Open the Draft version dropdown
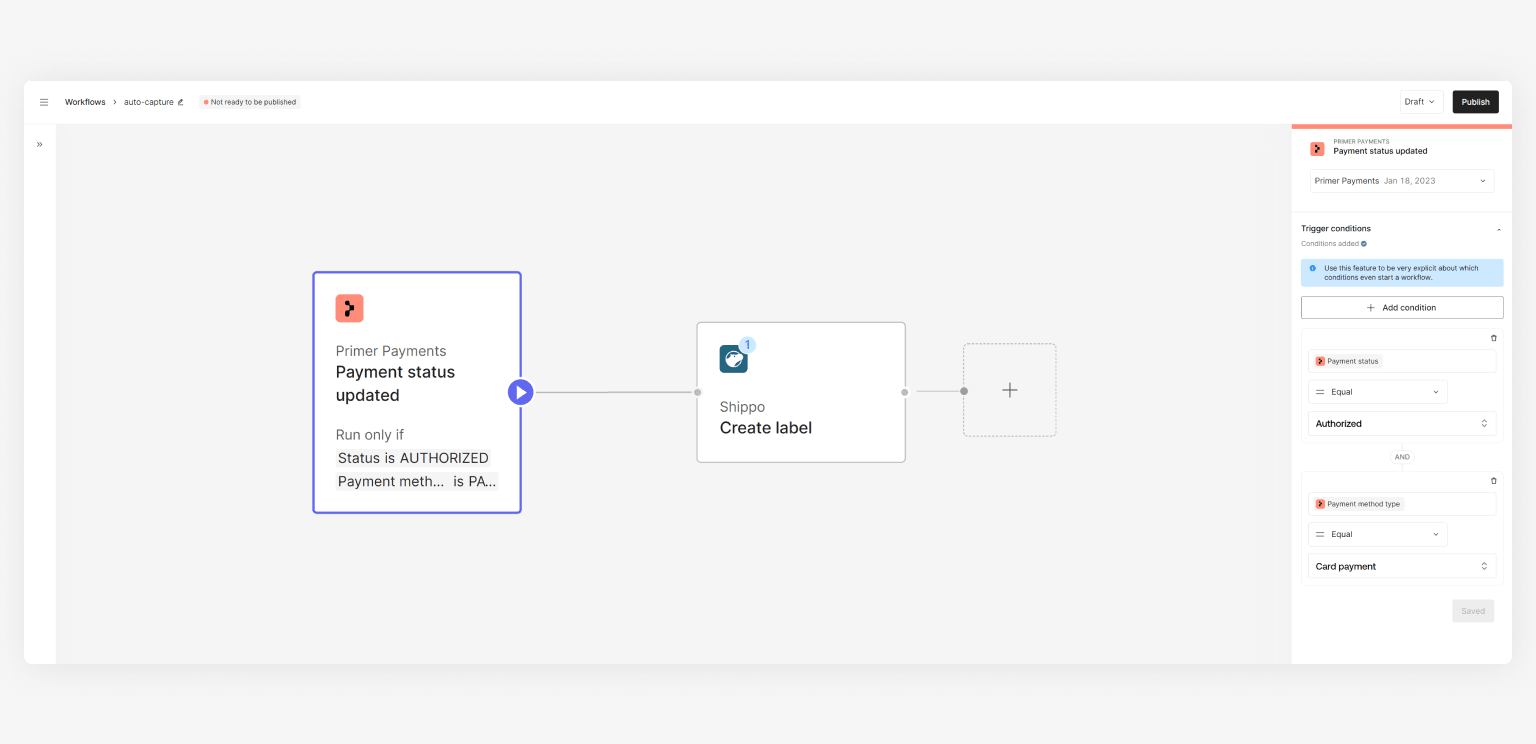This screenshot has width=1536, height=744. click(x=1421, y=102)
